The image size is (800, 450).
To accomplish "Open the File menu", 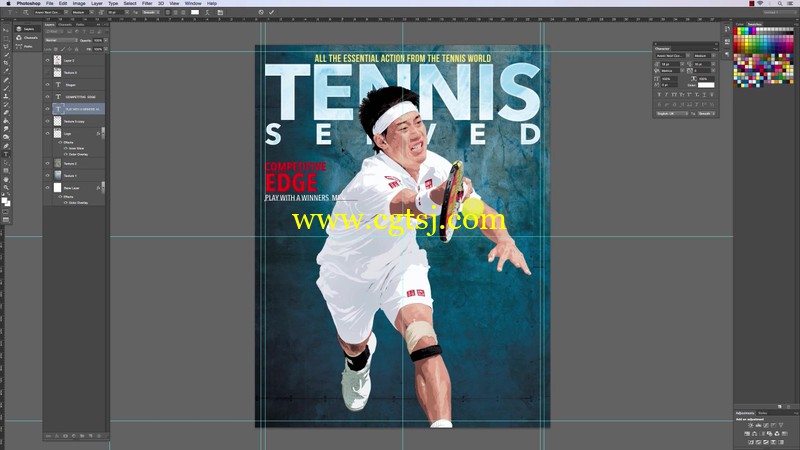I will pos(49,3).
